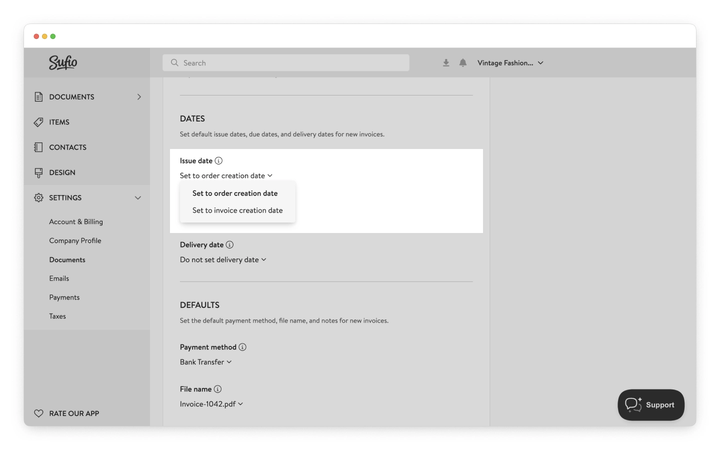This screenshot has width=720, height=450.
Task: Click the DEFAULTS section heading
Action: coord(200,305)
